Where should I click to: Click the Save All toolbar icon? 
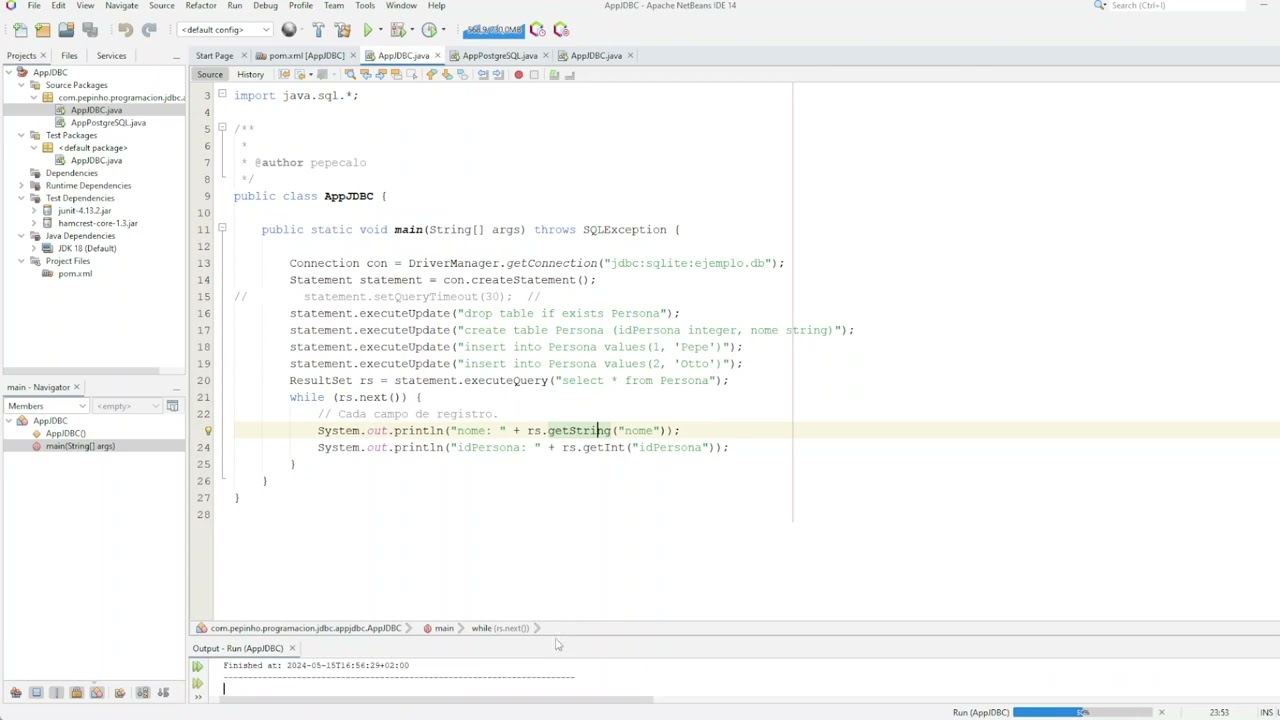[89, 29]
